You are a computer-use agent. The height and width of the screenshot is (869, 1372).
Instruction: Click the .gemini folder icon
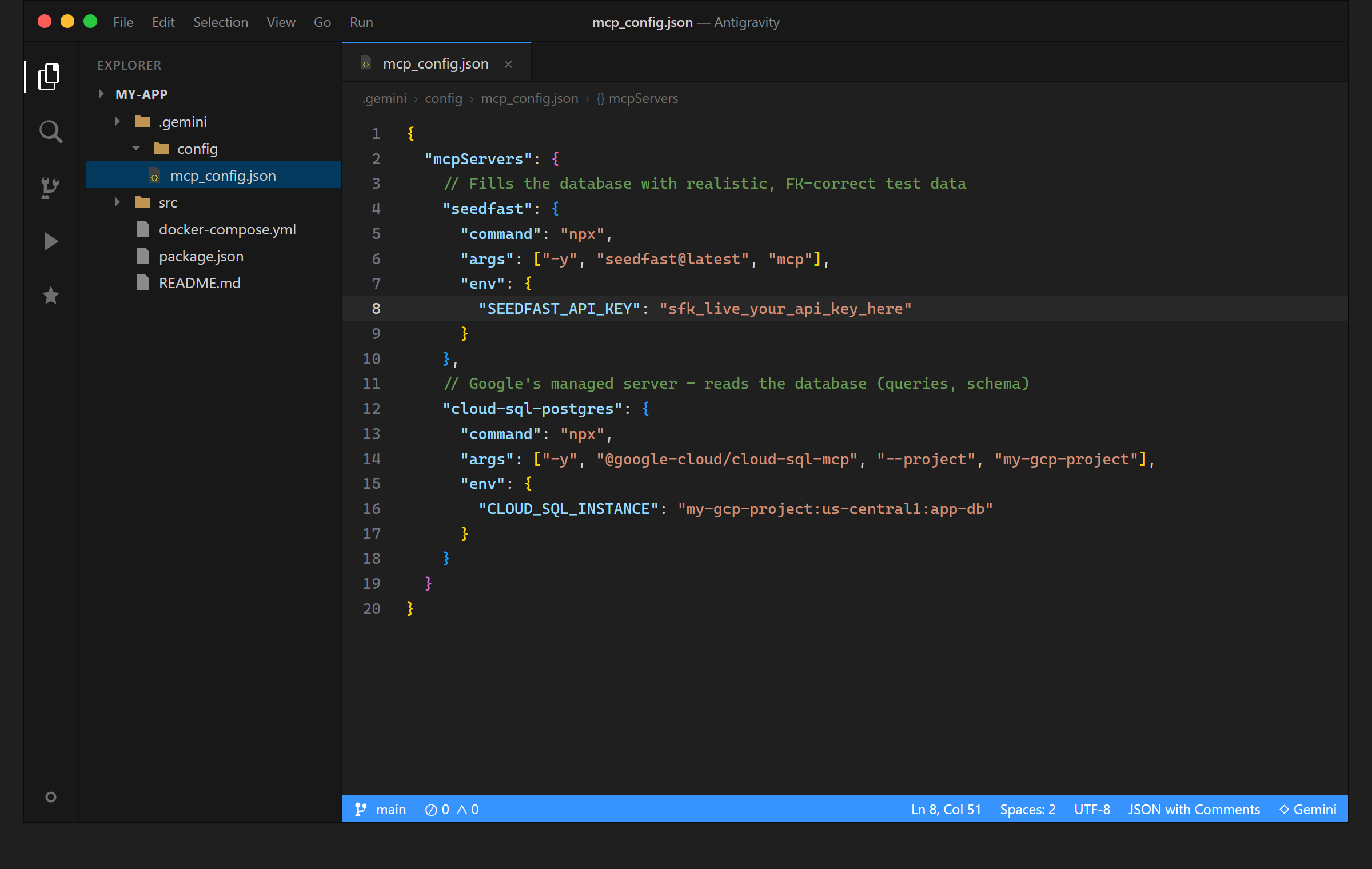pos(142,121)
